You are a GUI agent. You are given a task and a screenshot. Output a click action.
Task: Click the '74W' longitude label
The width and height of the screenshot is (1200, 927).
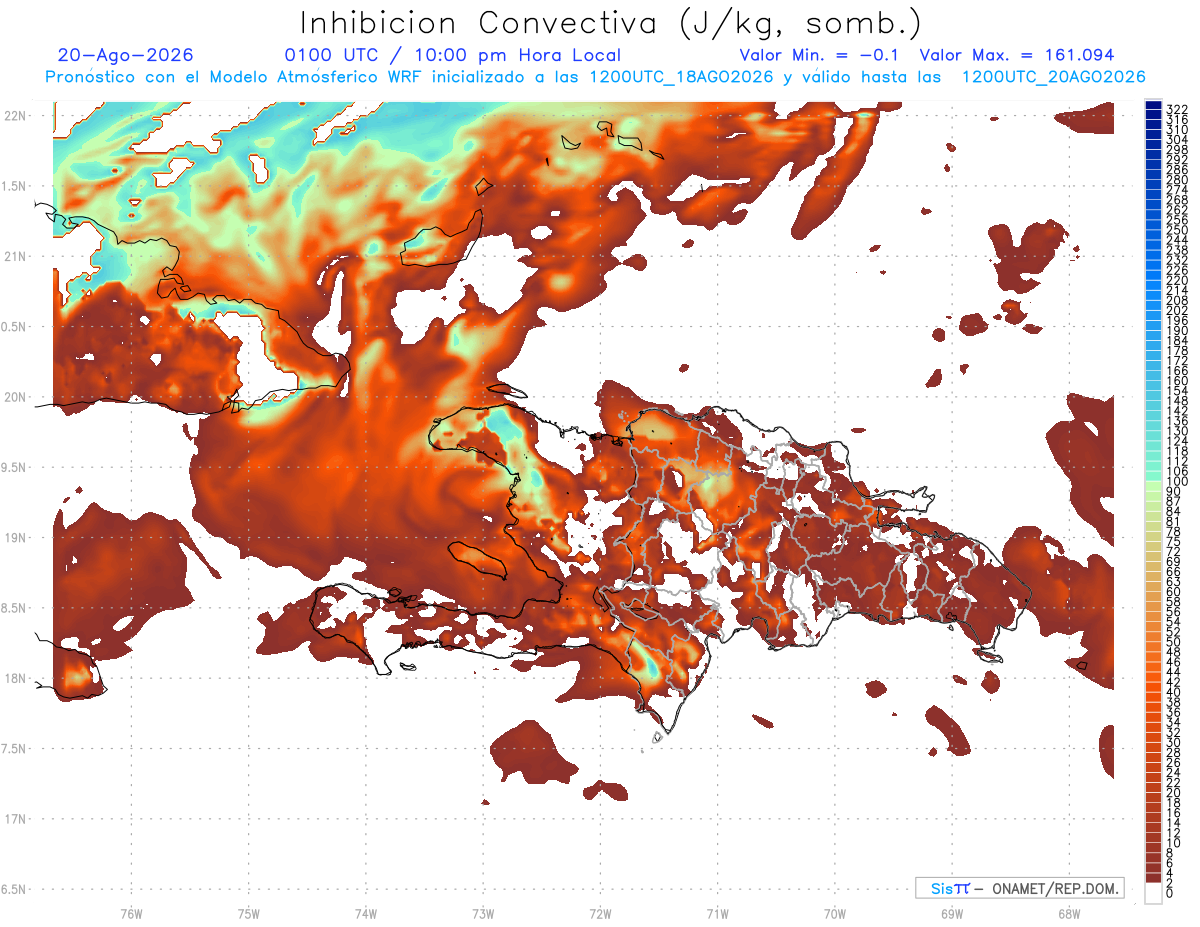click(x=365, y=913)
